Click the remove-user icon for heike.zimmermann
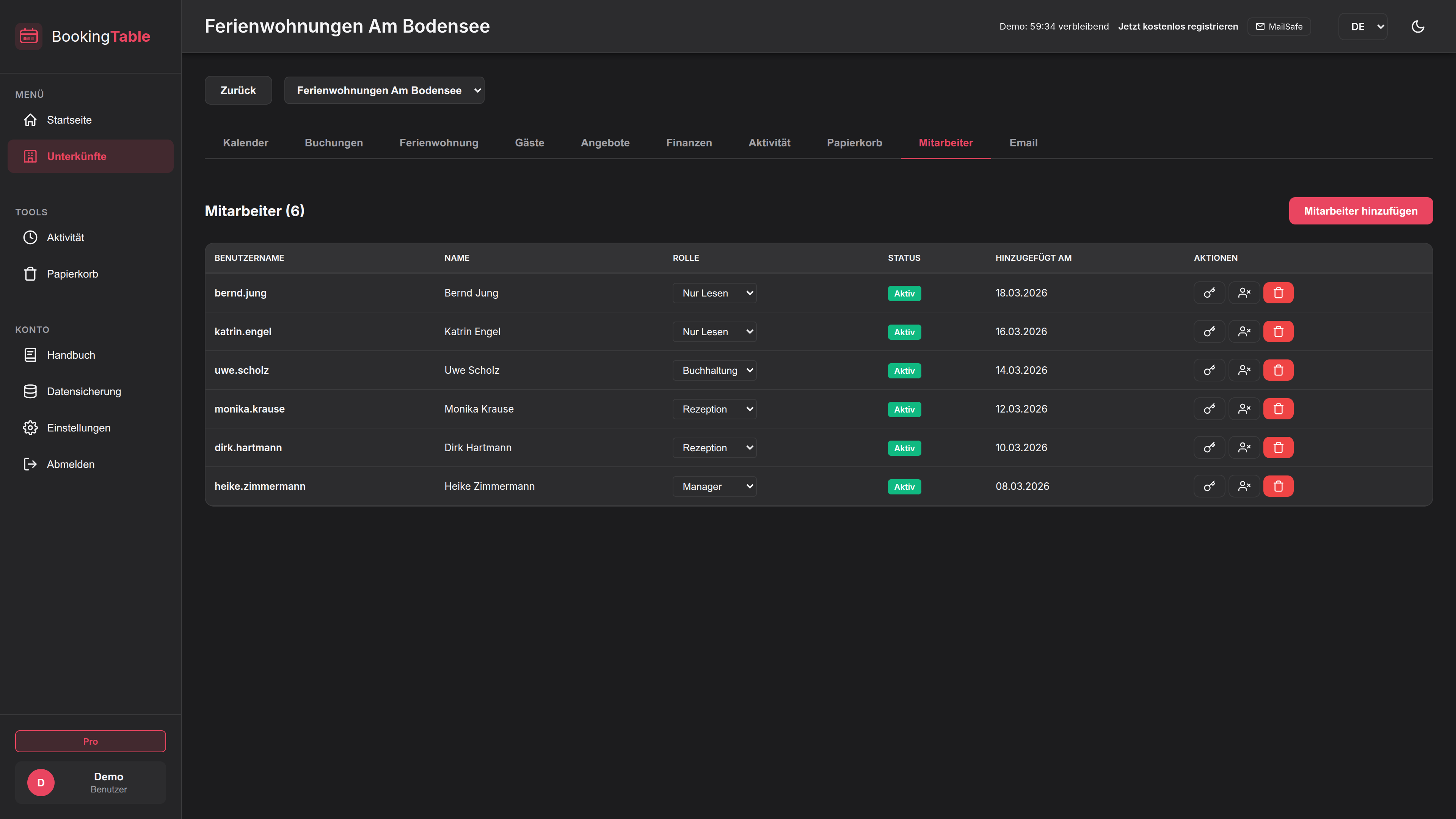 click(x=1244, y=486)
